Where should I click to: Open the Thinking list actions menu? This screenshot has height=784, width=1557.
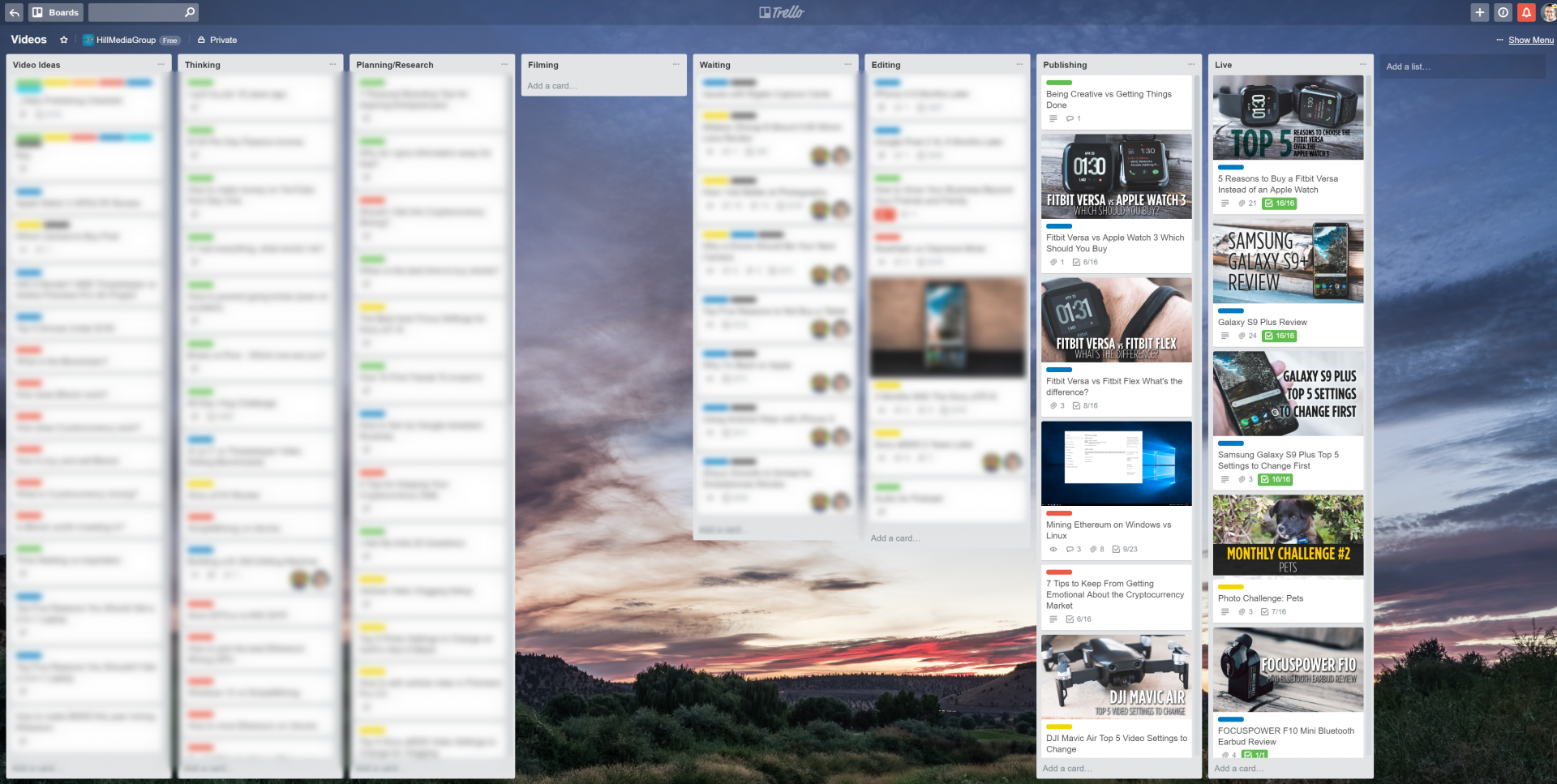332,64
